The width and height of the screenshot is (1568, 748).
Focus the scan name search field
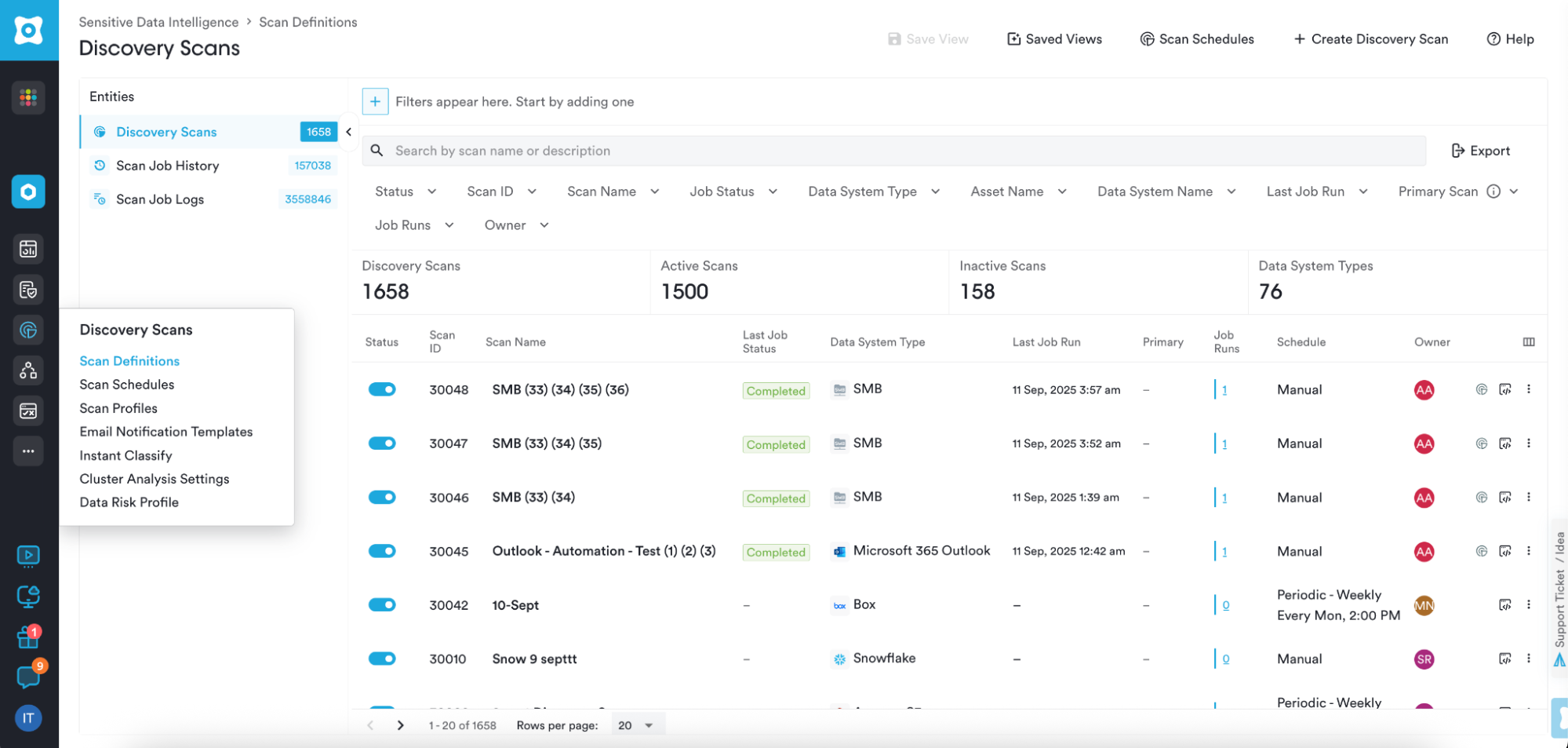click(893, 151)
